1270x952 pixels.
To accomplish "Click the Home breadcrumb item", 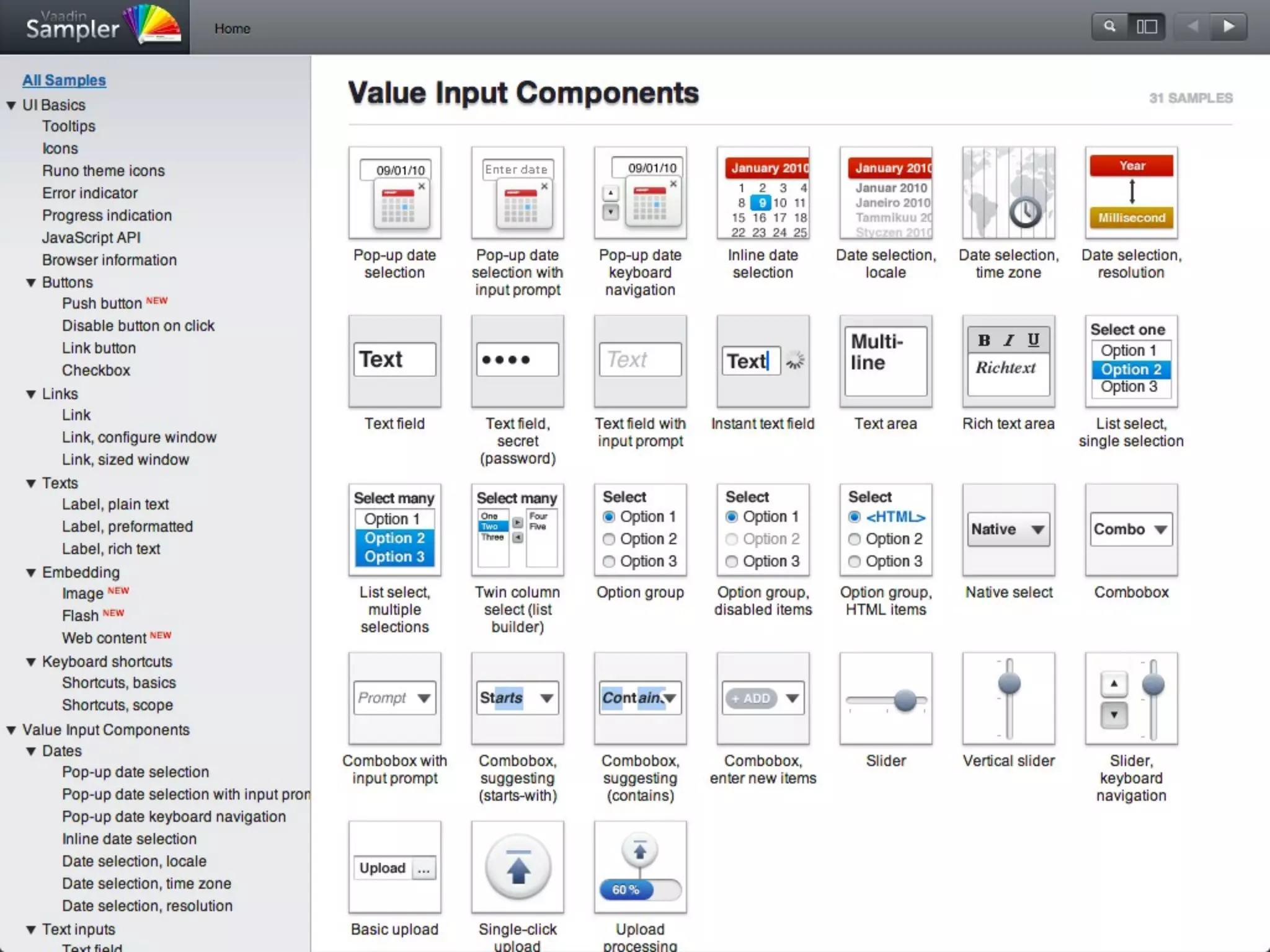I will (x=232, y=29).
